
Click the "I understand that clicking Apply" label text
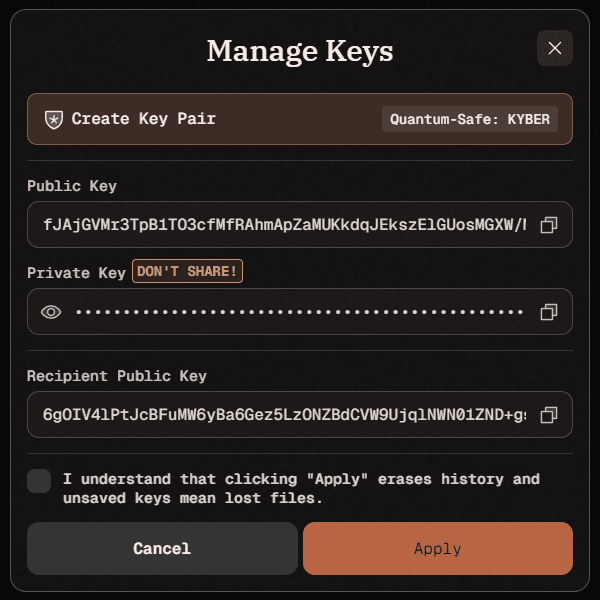[x=300, y=488]
